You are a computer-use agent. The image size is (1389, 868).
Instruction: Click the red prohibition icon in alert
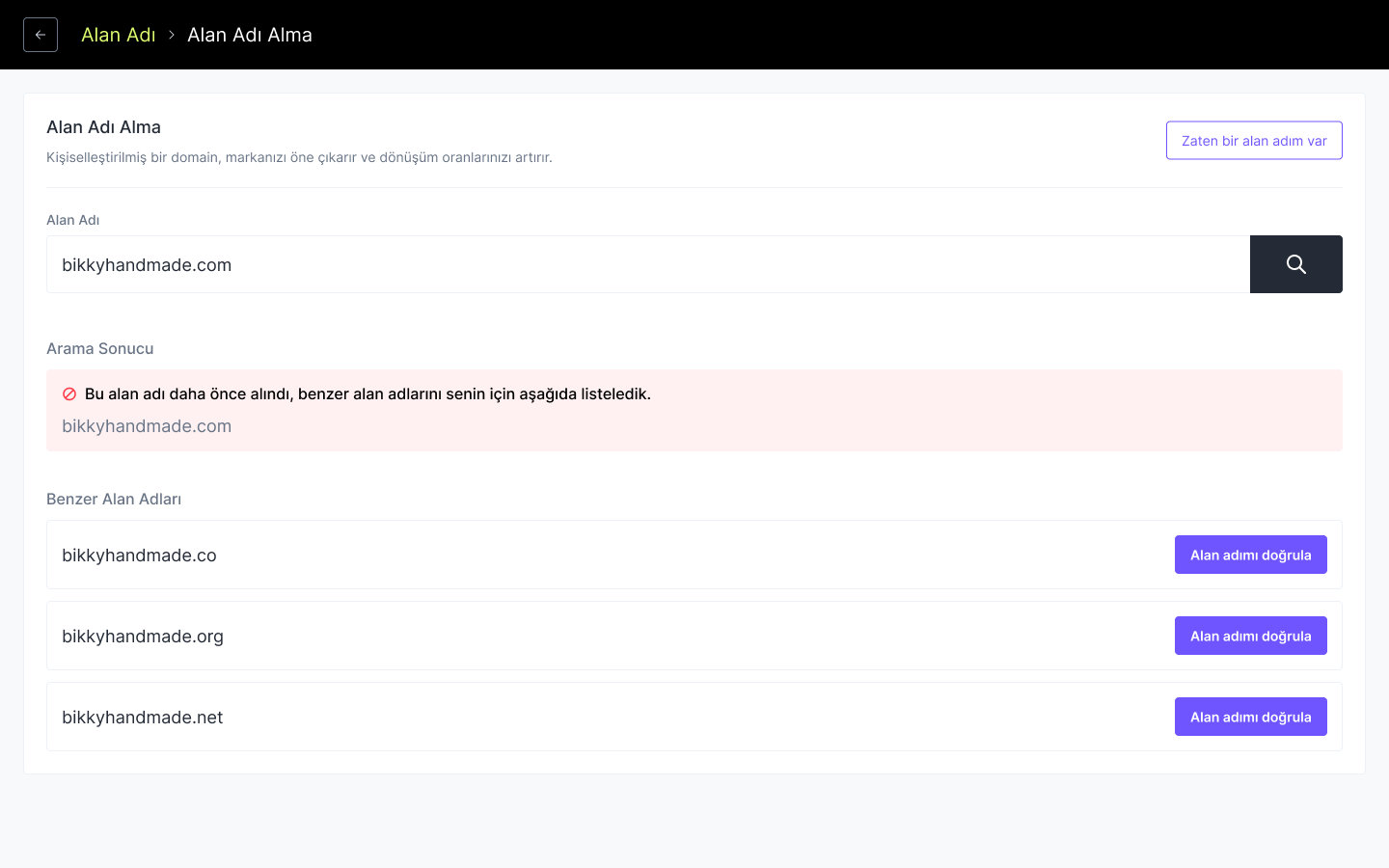click(68, 393)
